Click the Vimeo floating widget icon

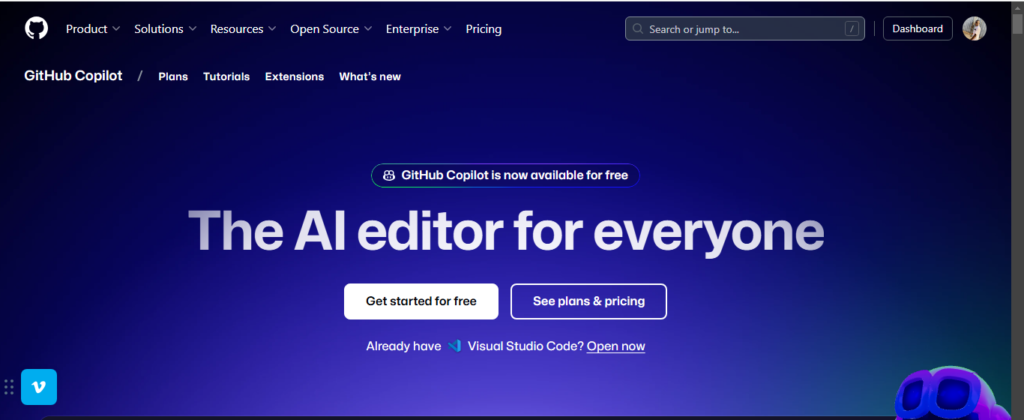pos(39,387)
